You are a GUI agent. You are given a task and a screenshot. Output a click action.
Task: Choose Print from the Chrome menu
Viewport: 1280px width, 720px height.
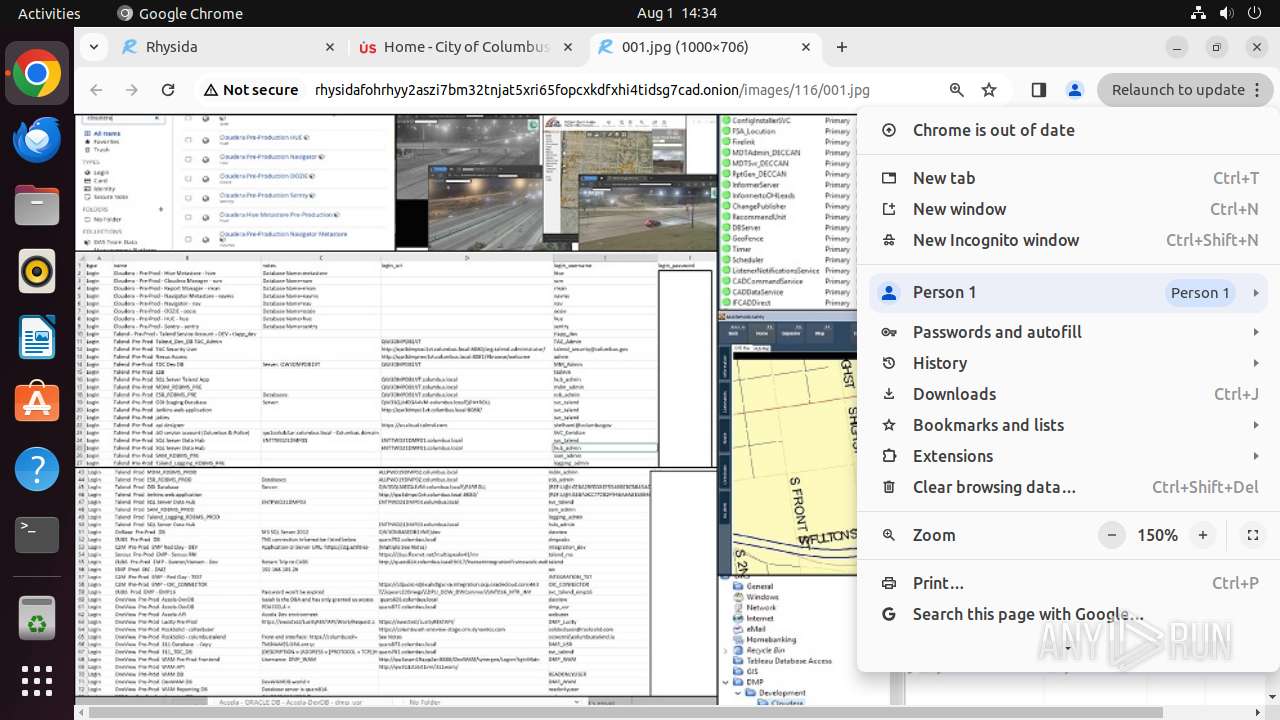point(1068,583)
